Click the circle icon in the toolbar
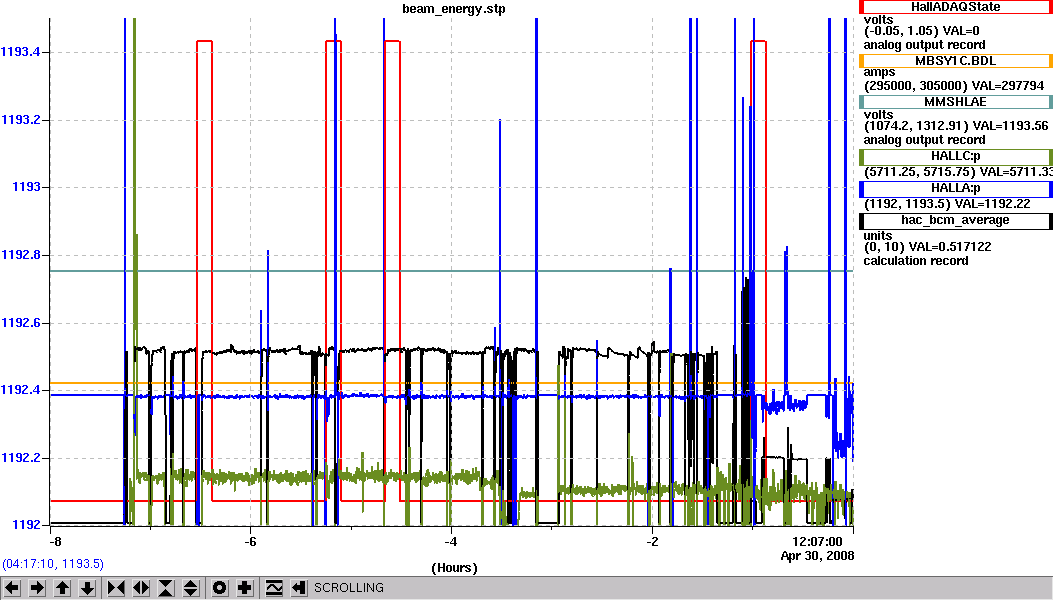Viewport: 1053px width, 600px height. (220, 588)
